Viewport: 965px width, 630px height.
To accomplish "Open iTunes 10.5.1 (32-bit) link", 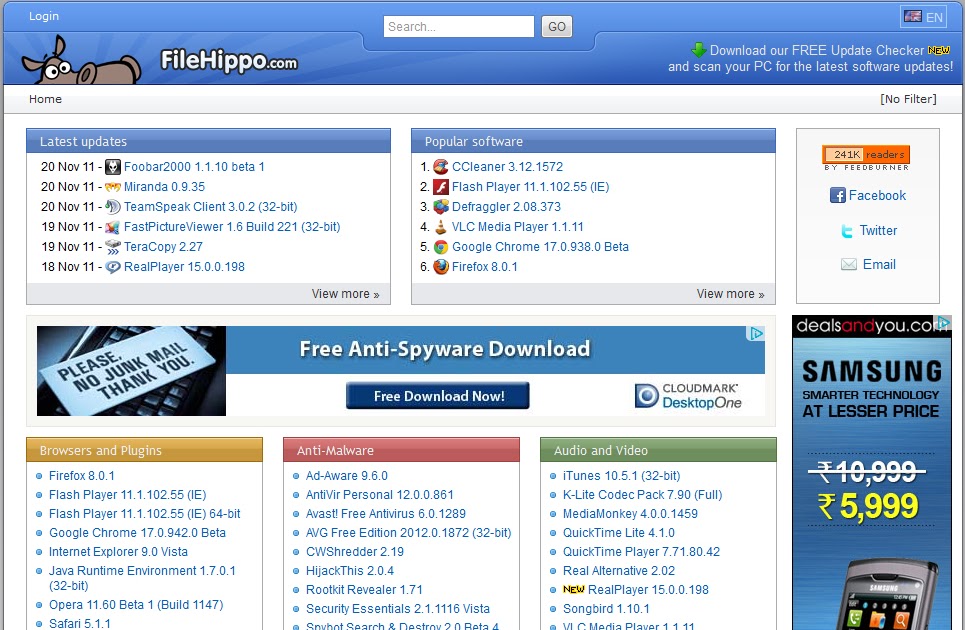I will coord(622,476).
